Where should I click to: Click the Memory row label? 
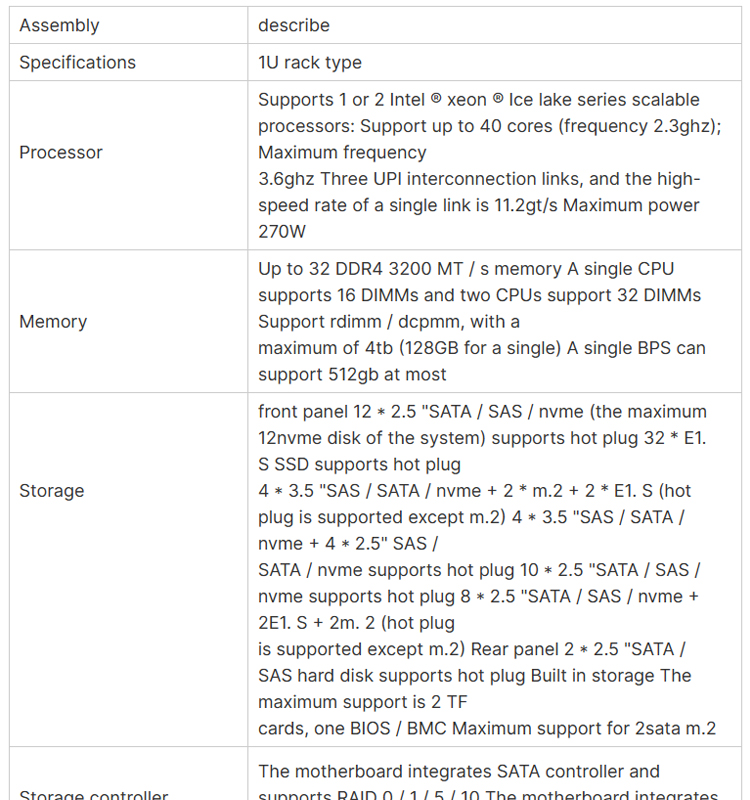coord(53,321)
